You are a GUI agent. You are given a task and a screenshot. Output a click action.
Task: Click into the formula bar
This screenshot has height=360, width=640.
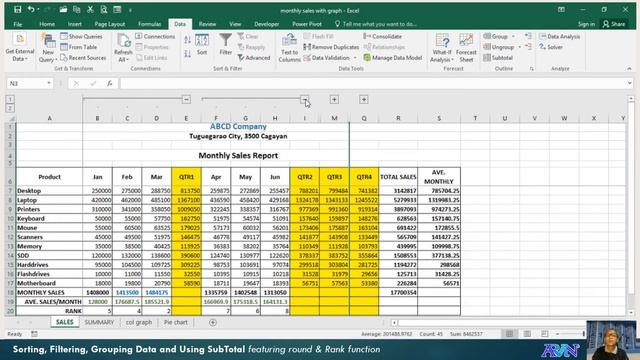point(373,83)
